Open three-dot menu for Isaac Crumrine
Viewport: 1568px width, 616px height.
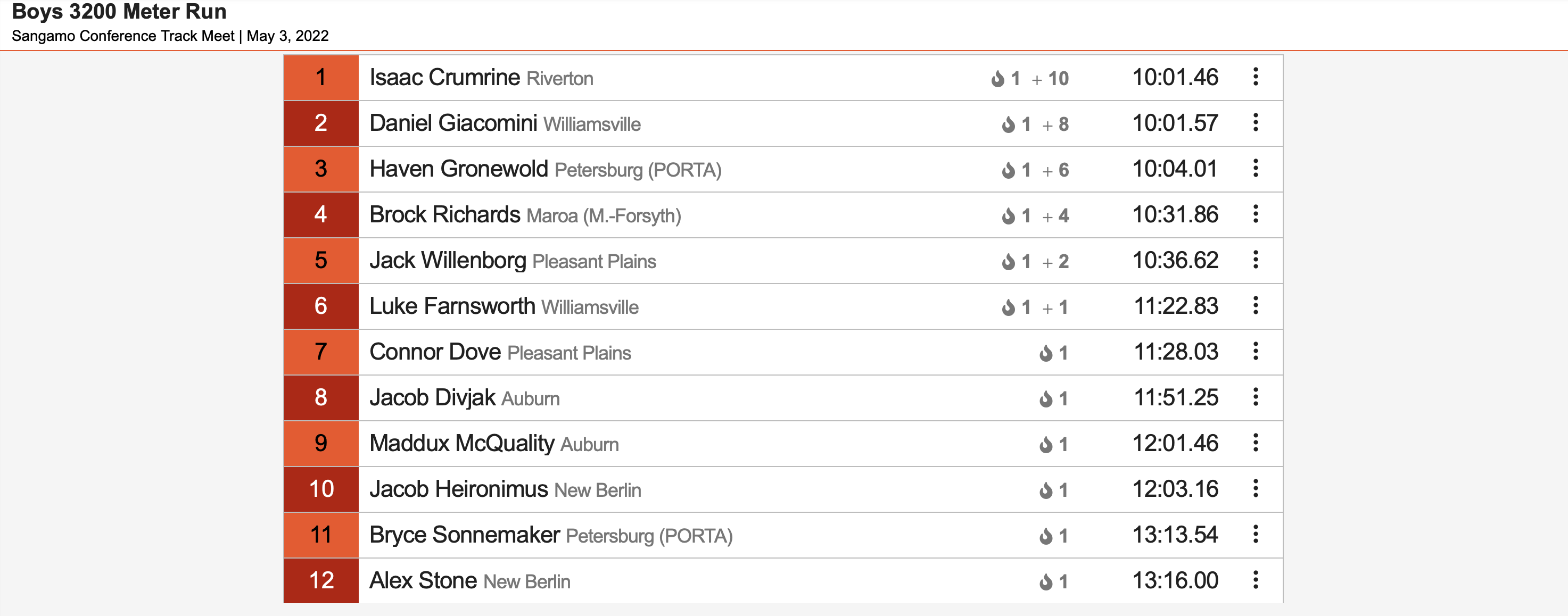[x=1255, y=77]
